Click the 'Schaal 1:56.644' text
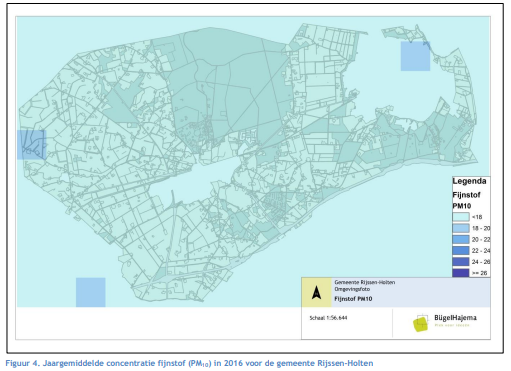Viewport: 511px width, 371px height. coord(328,318)
